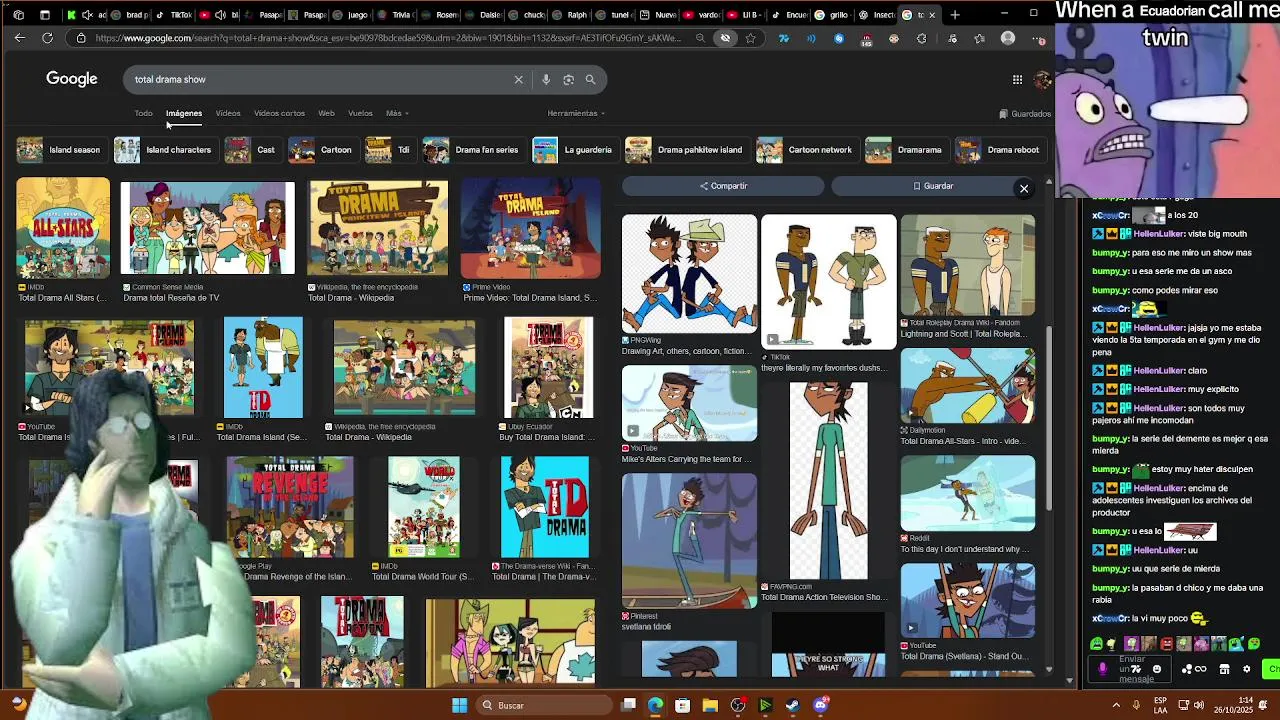Click the browser address bar
Screen dimensions: 1280x720
click(389, 38)
